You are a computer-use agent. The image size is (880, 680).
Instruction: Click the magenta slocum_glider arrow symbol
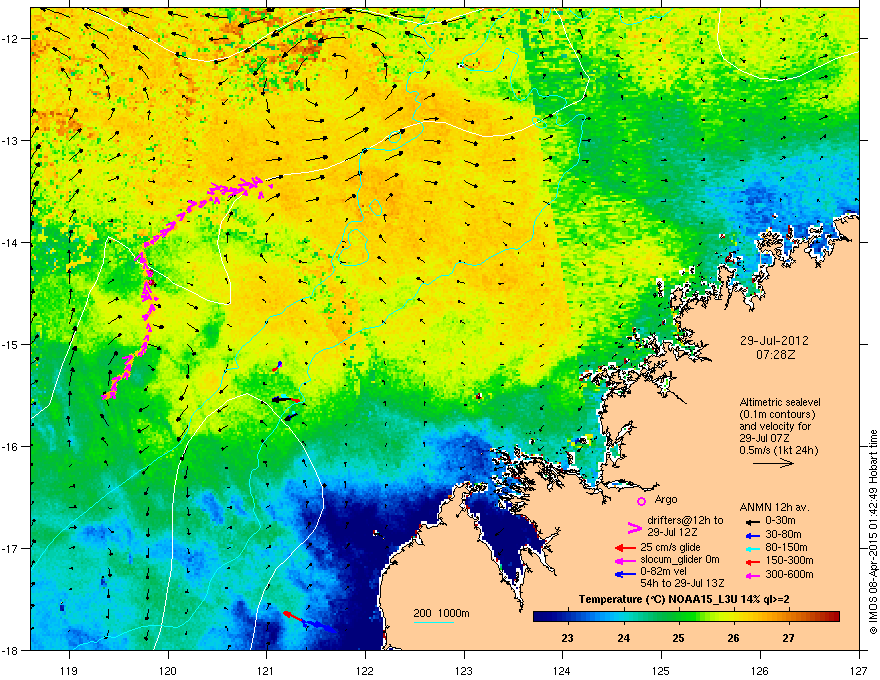coord(625,560)
